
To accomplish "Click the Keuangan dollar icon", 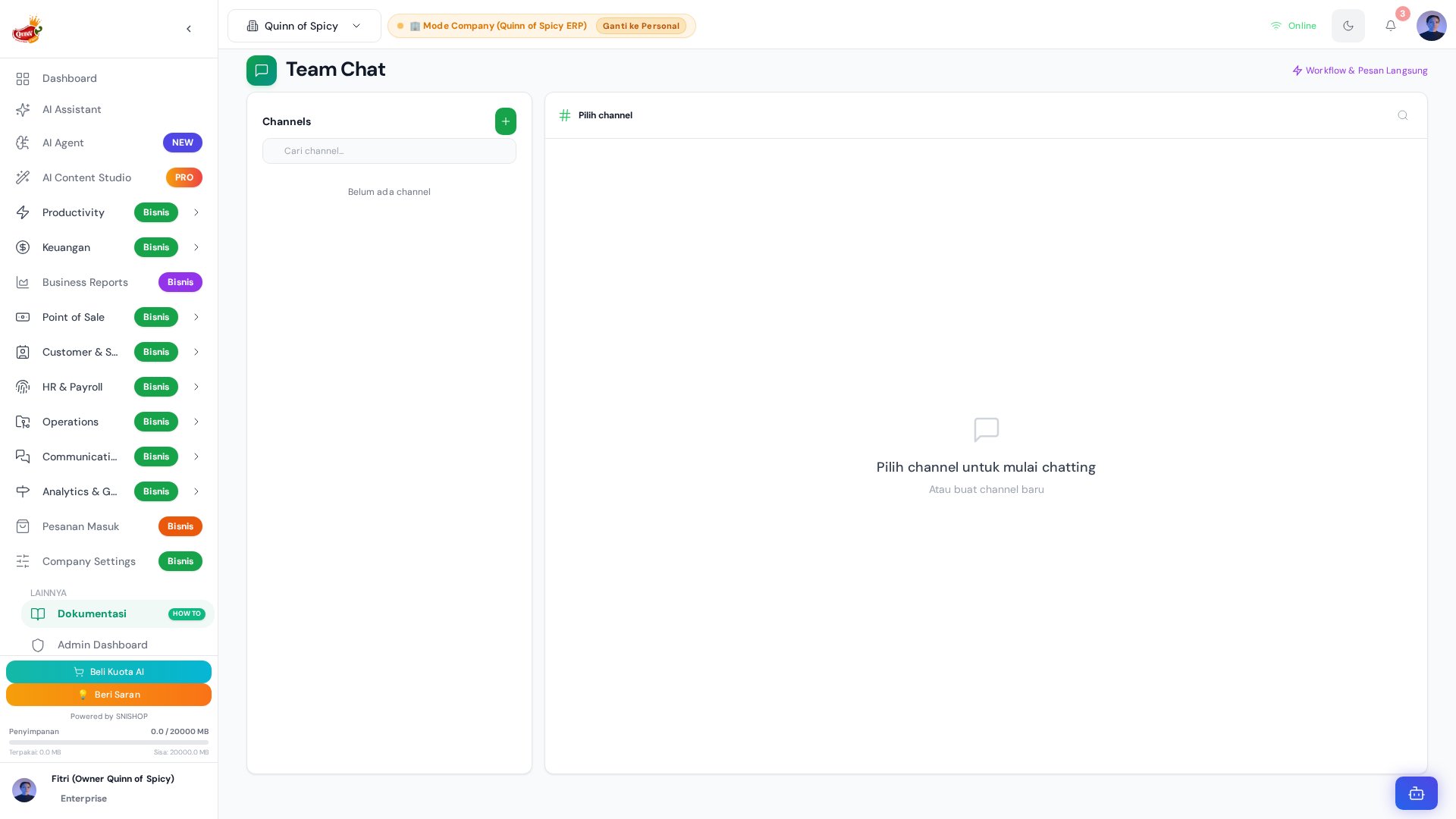I will point(23,247).
